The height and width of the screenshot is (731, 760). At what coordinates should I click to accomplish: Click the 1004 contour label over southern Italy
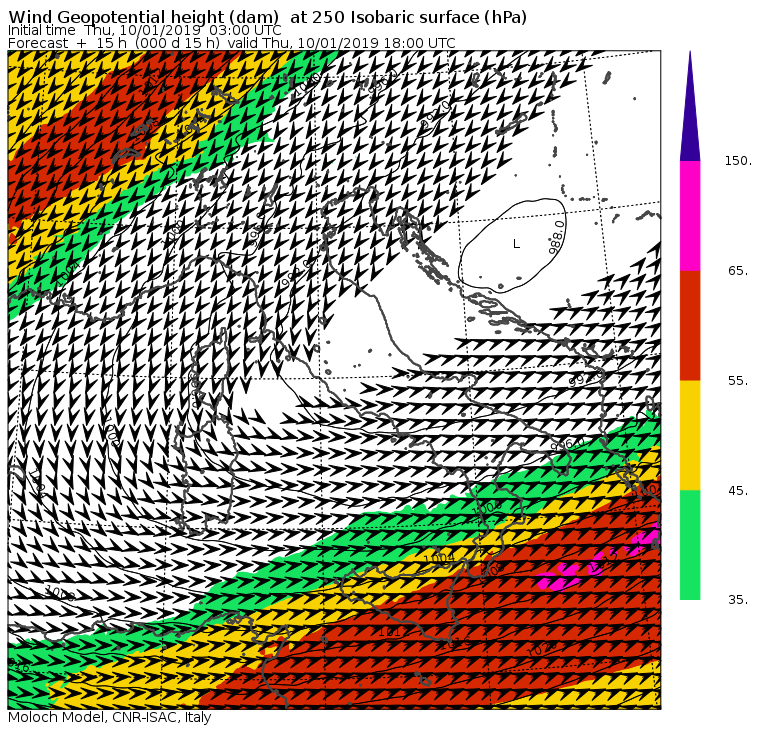coord(439,558)
